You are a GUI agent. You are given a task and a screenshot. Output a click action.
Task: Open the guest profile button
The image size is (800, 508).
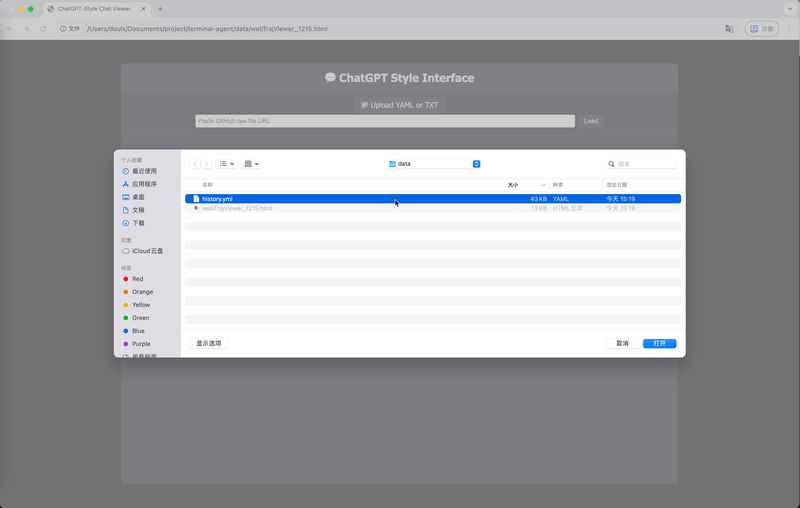(762, 29)
